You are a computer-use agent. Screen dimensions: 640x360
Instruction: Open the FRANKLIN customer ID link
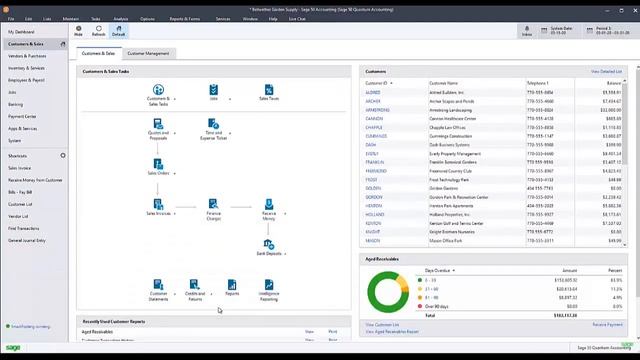[374, 162]
